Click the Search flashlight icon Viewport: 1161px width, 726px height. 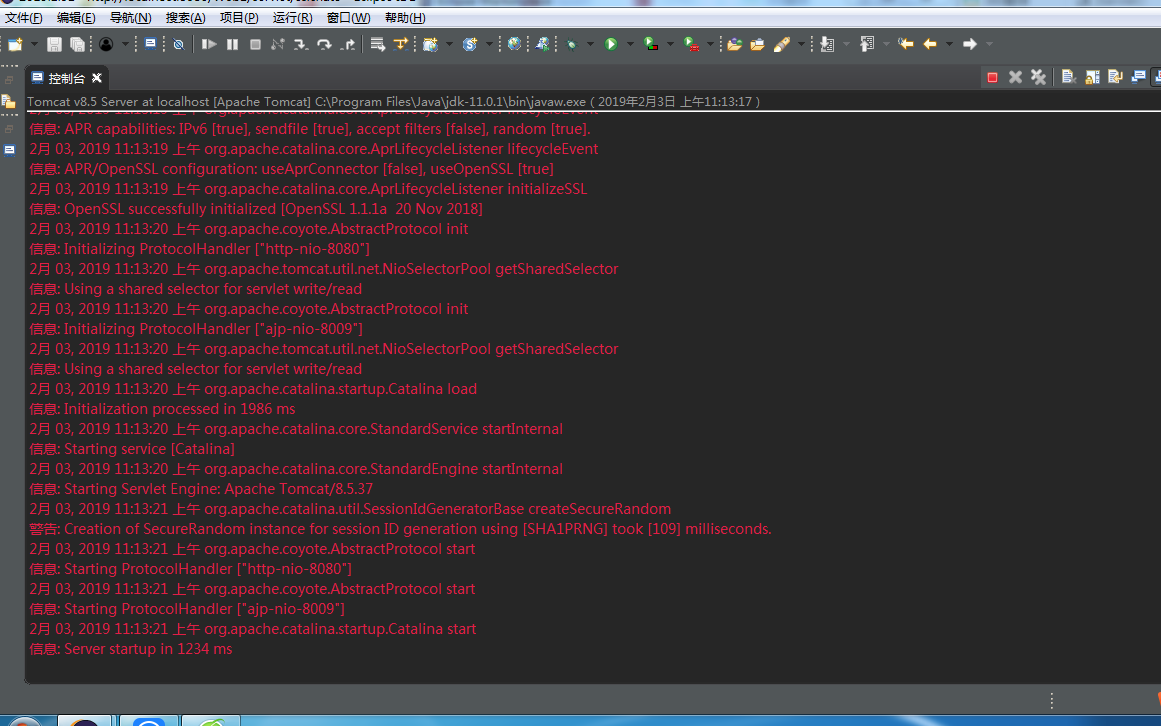point(782,44)
